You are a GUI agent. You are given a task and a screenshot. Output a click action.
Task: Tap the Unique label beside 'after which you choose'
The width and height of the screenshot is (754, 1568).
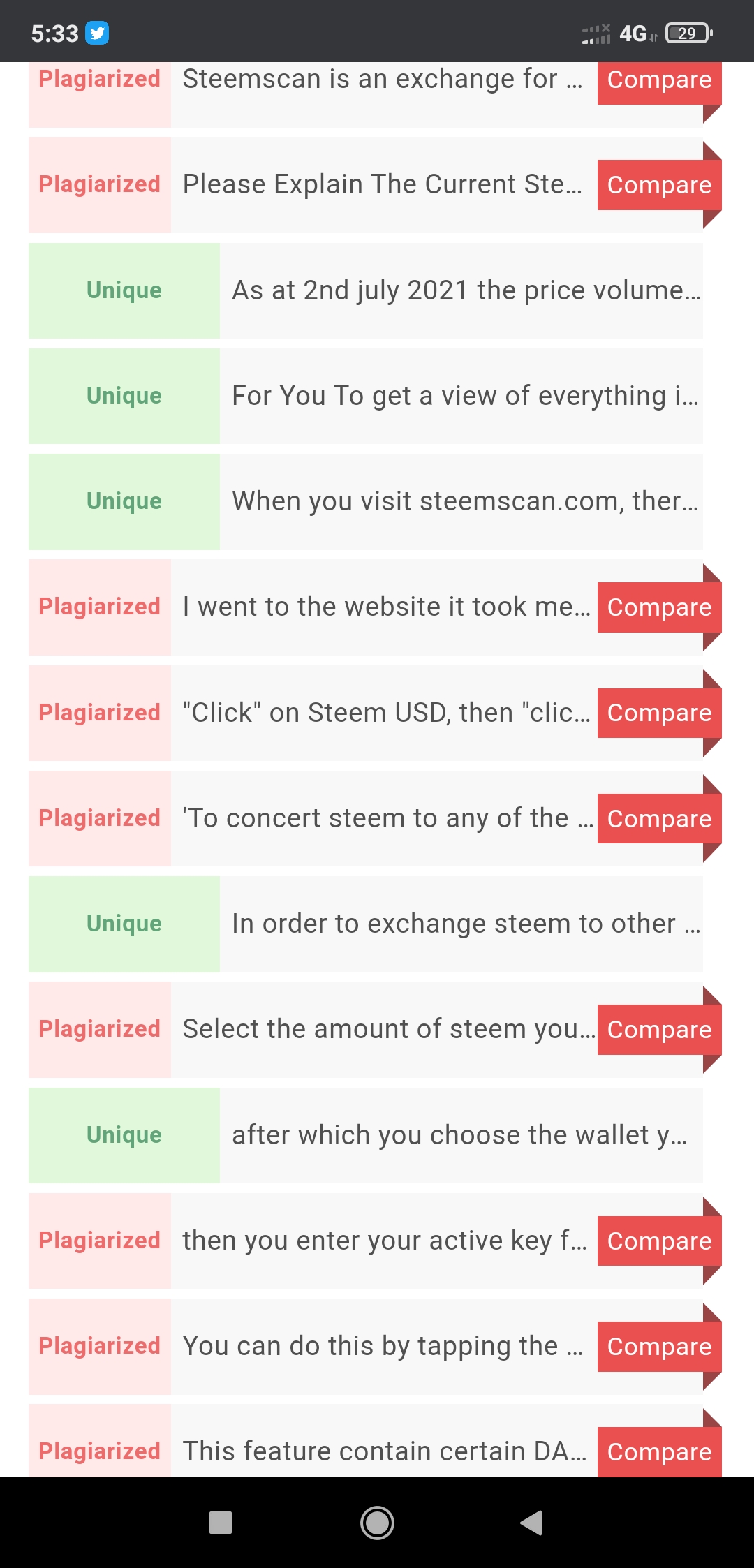click(124, 1135)
